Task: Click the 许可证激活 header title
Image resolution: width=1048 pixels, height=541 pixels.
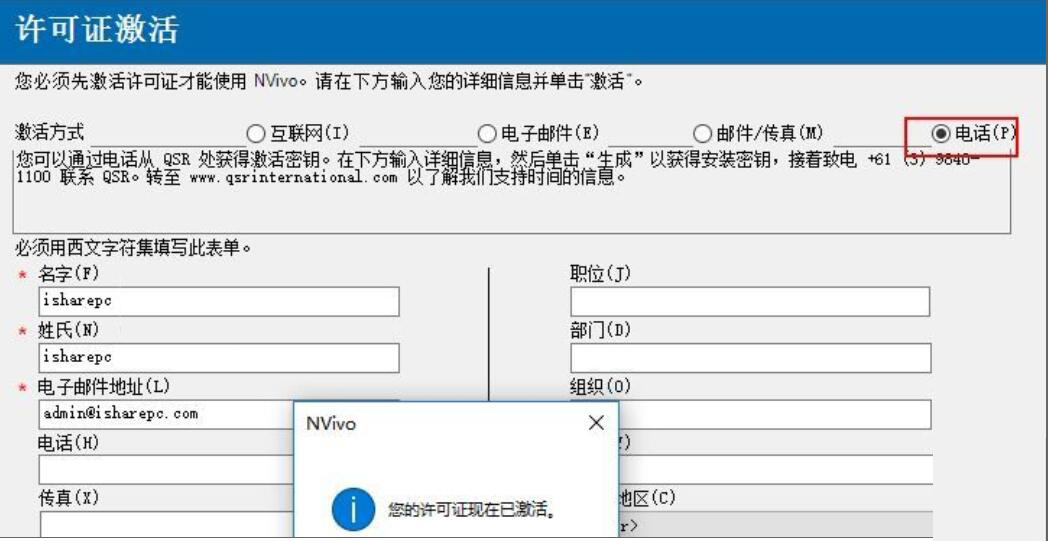Action: coord(98,31)
